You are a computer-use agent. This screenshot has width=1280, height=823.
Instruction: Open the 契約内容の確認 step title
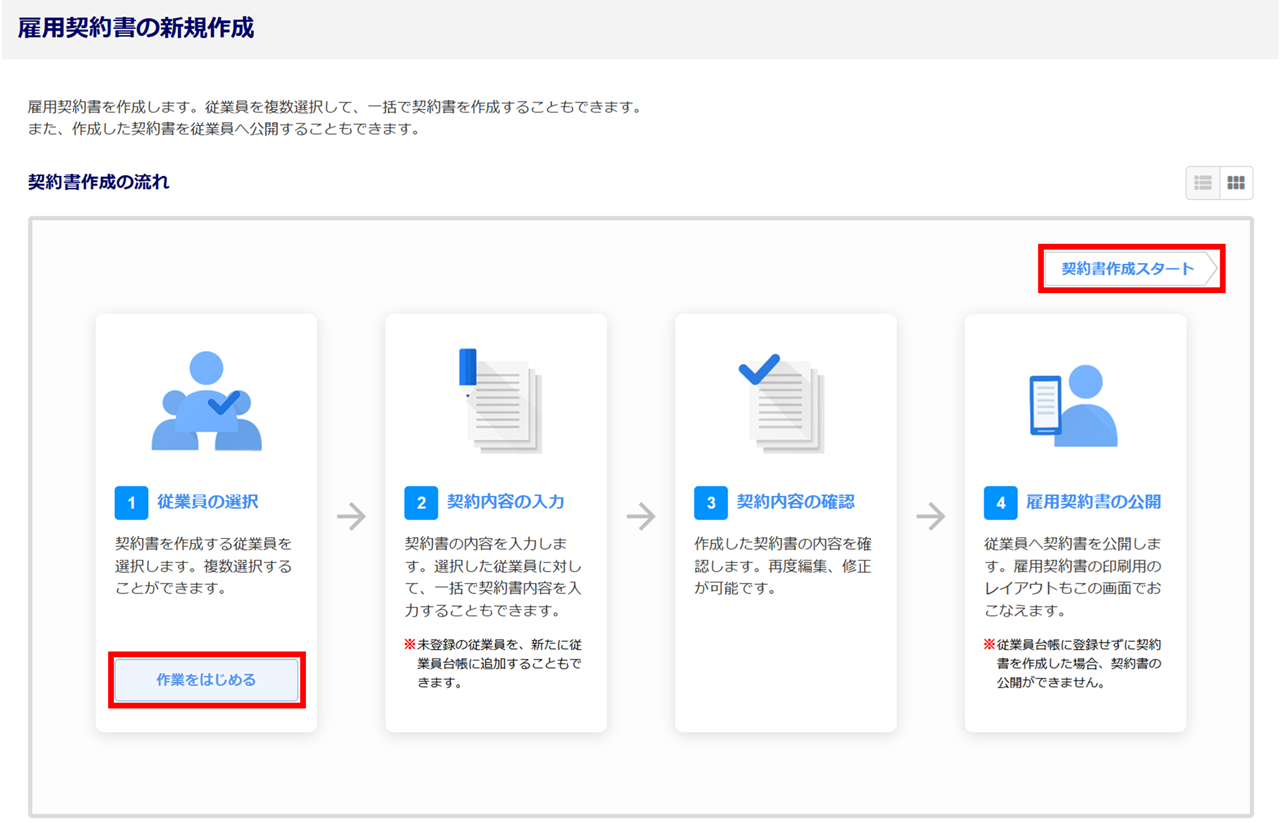pyautogui.click(x=796, y=502)
